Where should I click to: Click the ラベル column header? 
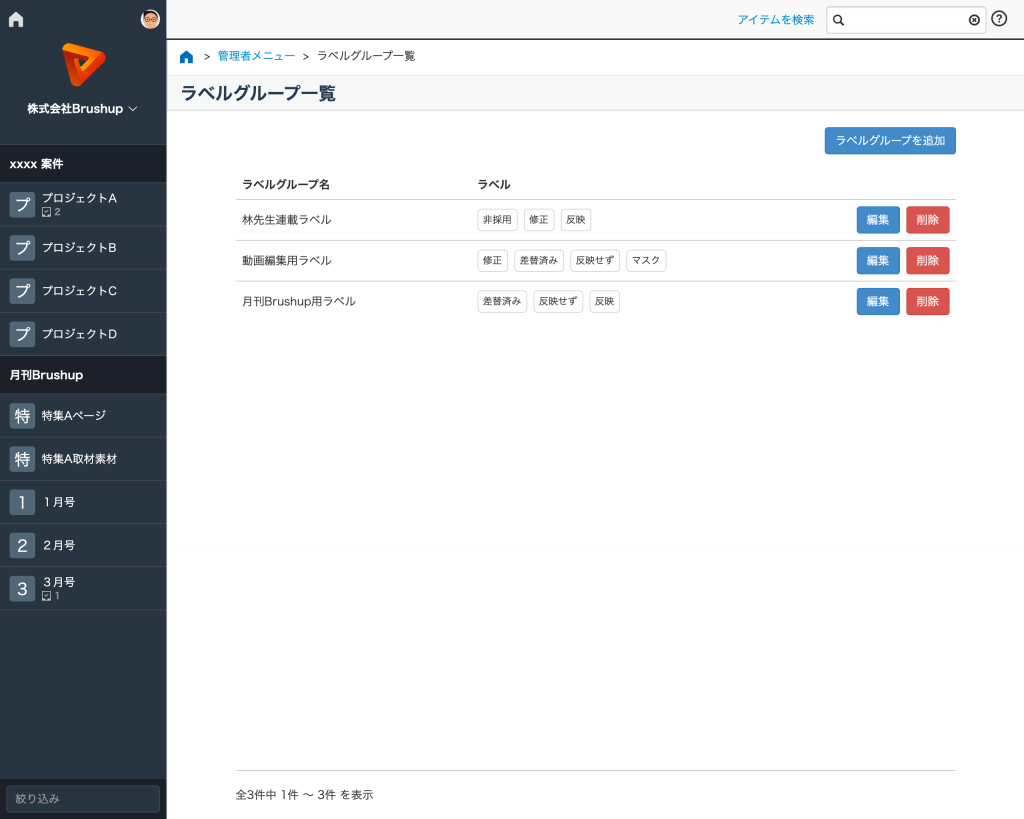pyautogui.click(x=494, y=185)
